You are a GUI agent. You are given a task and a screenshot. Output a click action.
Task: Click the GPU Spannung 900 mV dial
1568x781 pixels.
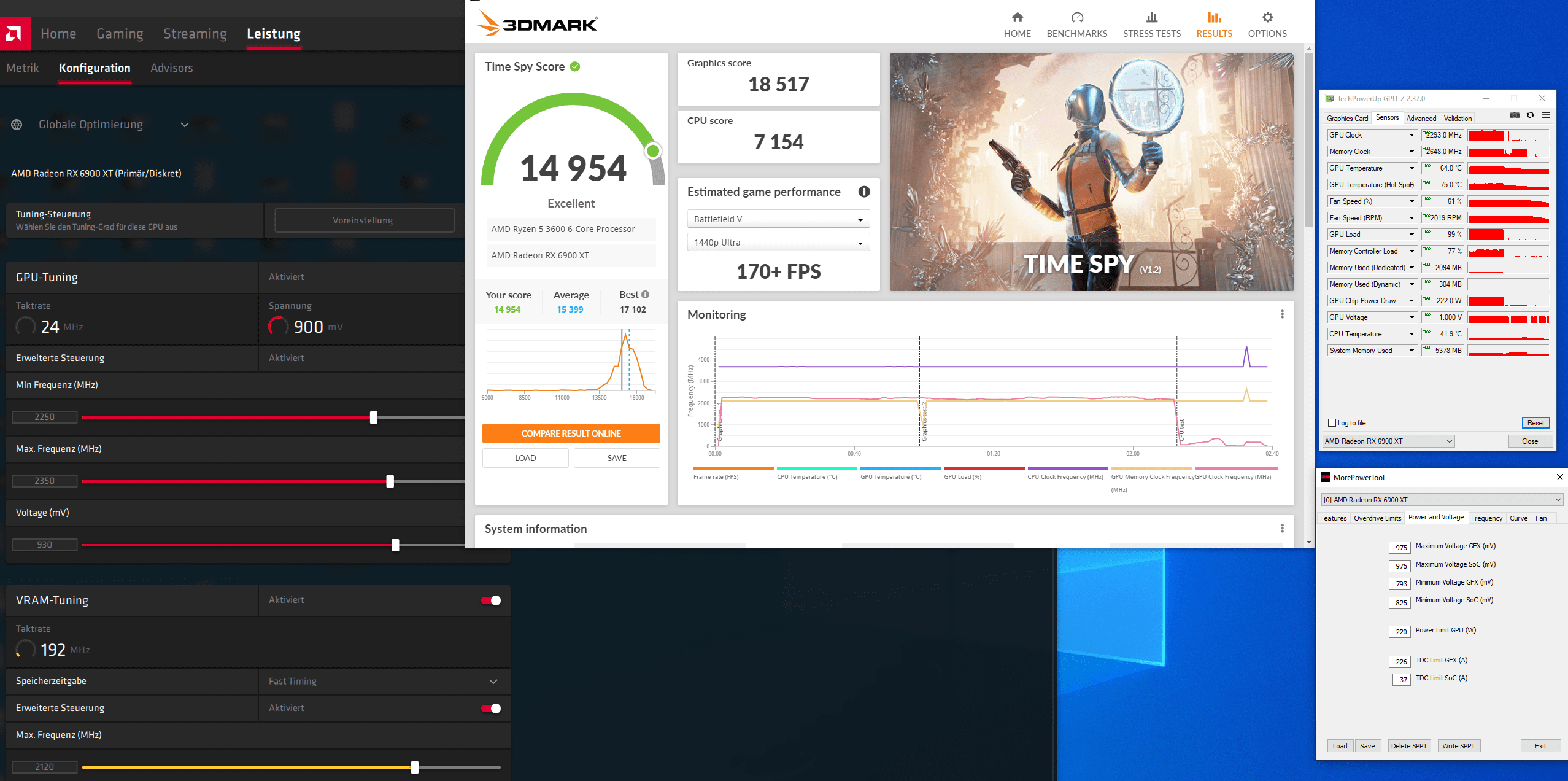pyautogui.click(x=278, y=326)
